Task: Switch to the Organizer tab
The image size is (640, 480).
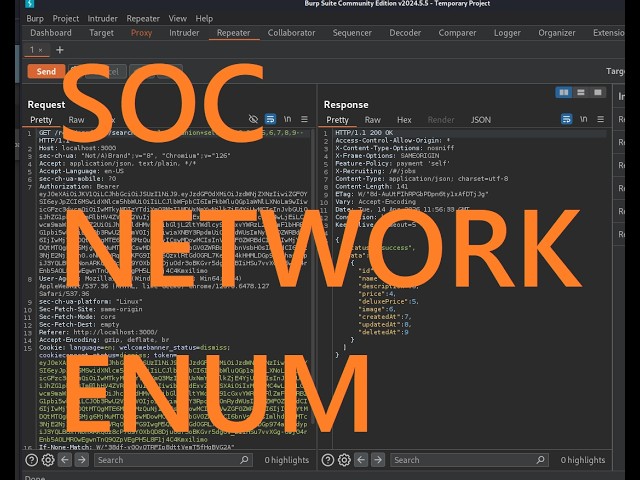Action: pyautogui.click(x=557, y=33)
